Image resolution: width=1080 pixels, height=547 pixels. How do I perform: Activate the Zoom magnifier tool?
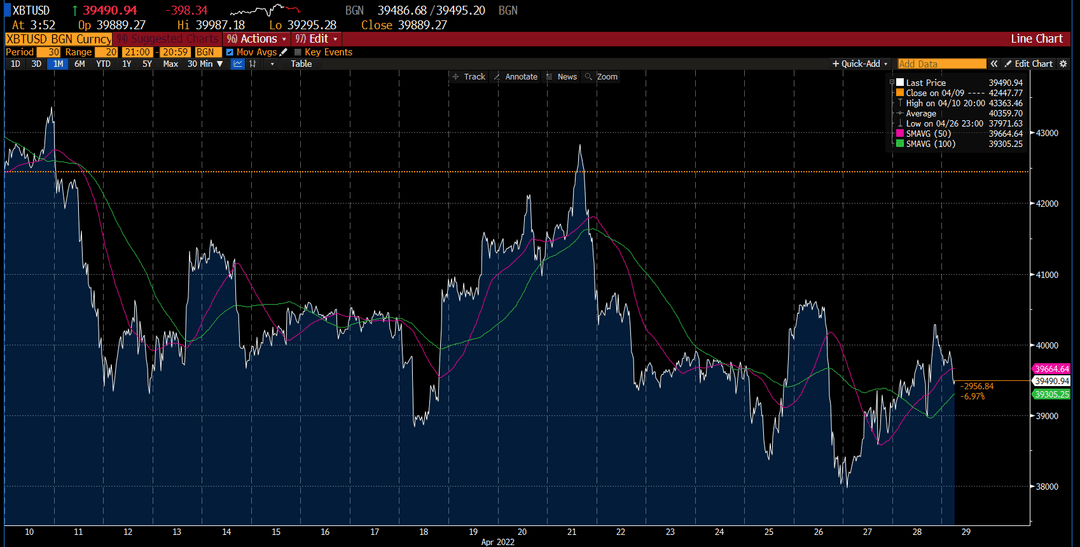coord(601,76)
